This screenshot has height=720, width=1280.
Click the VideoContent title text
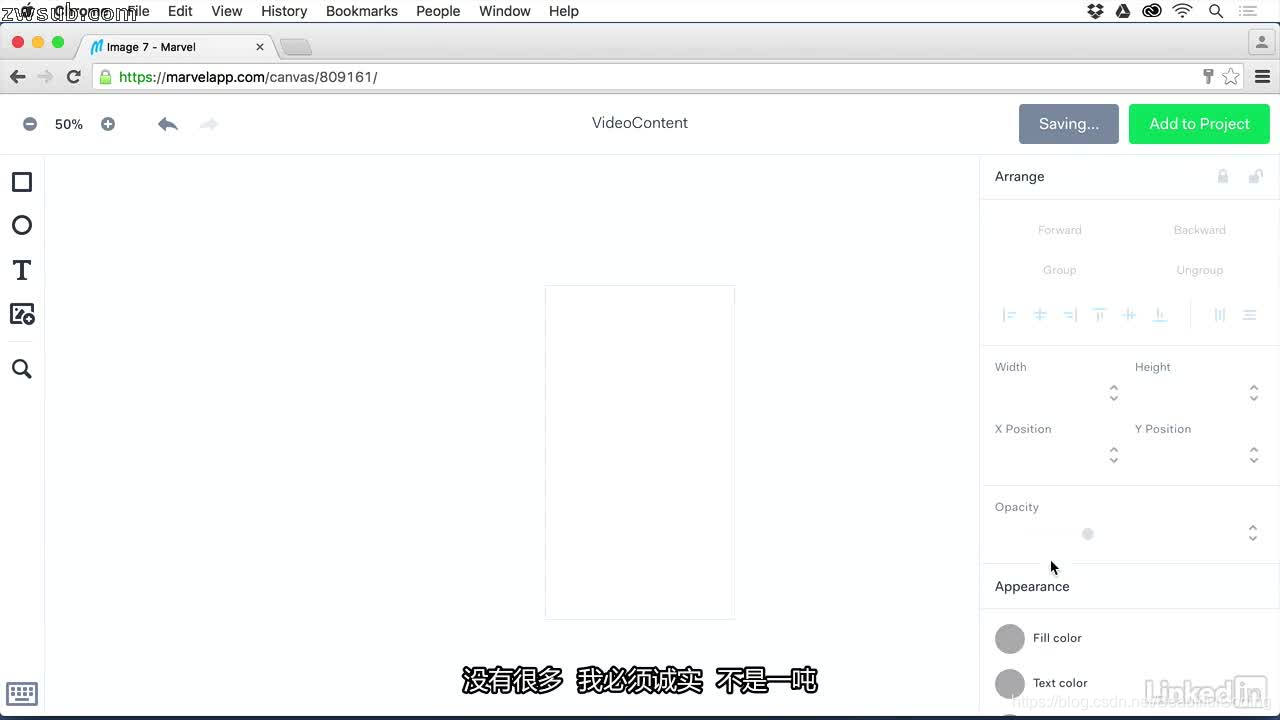(640, 123)
